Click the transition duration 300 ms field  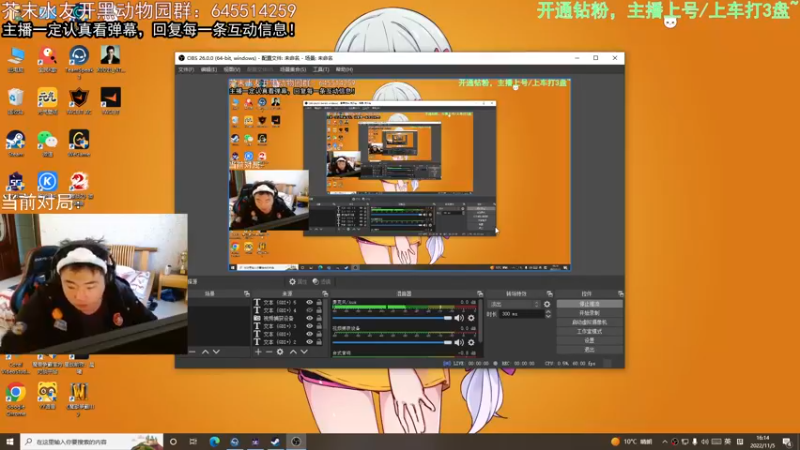pyautogui.click(x=521, y=314)
